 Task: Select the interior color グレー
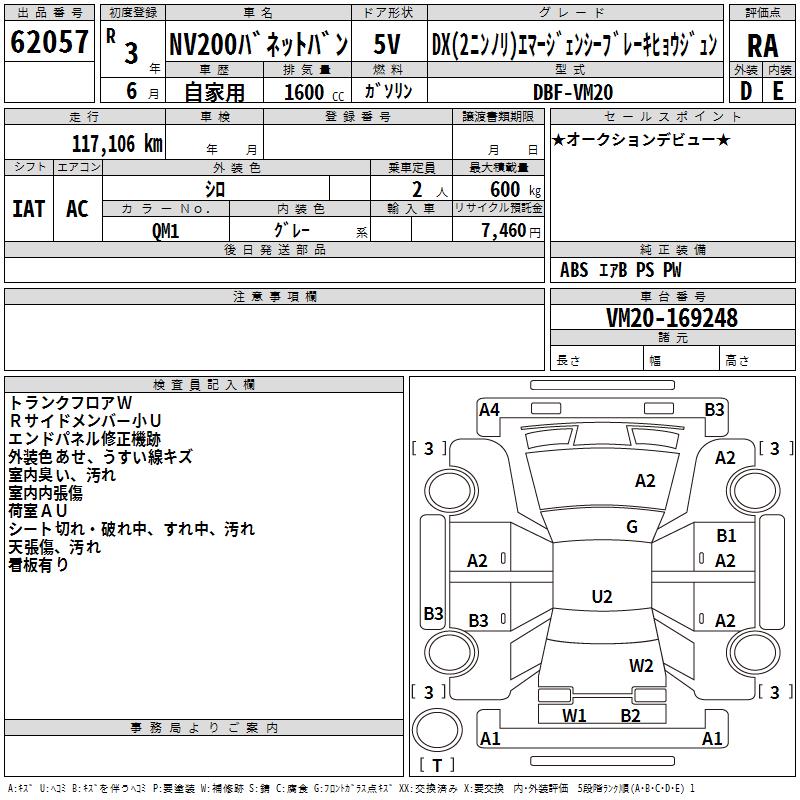coord(291,230)
